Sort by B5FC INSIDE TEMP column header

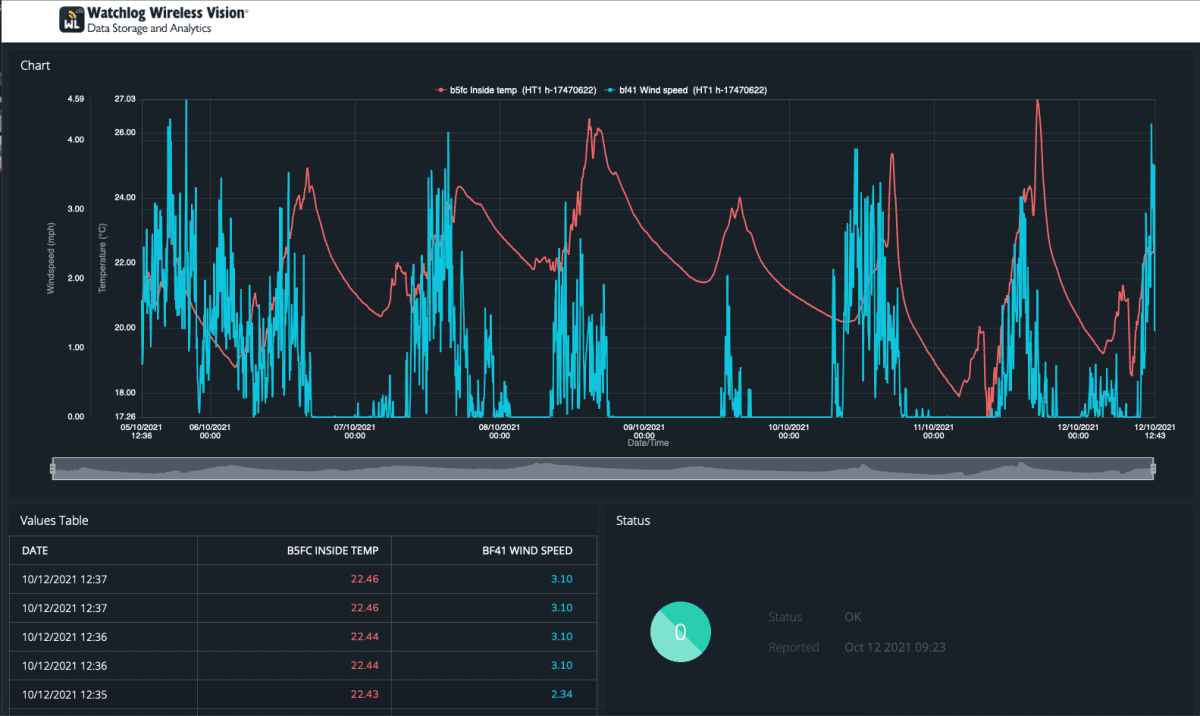coord(332,550)
